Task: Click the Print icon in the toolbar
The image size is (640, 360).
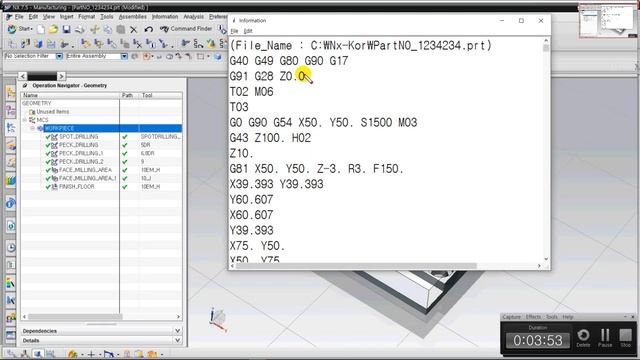Action: click(80, 29)
